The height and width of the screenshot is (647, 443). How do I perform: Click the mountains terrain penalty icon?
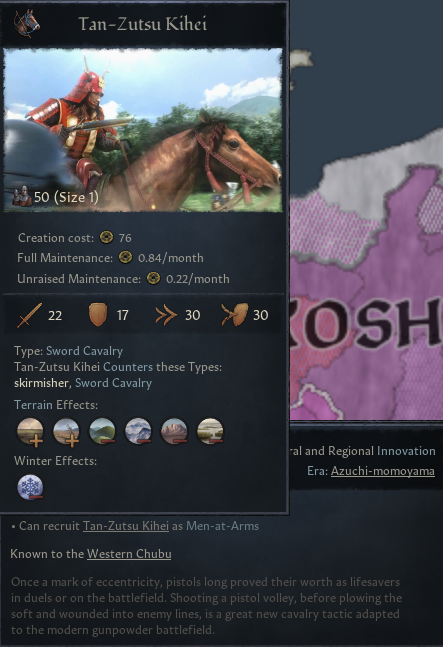tap(138, 431)
